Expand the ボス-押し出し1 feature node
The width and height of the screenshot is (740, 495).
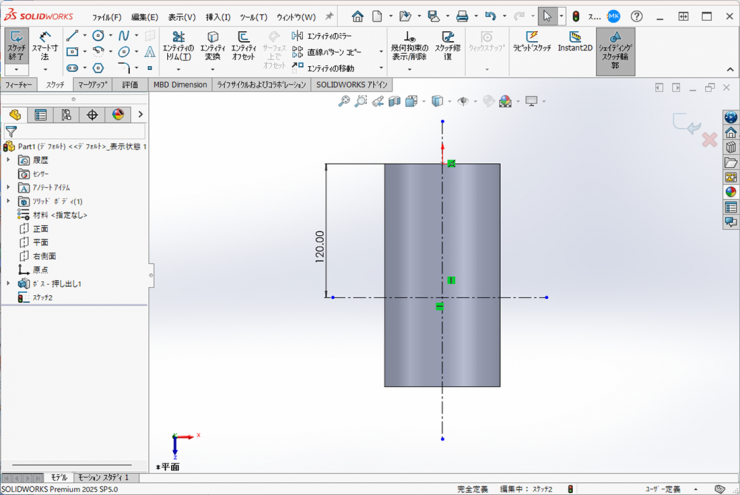point(9,284)
